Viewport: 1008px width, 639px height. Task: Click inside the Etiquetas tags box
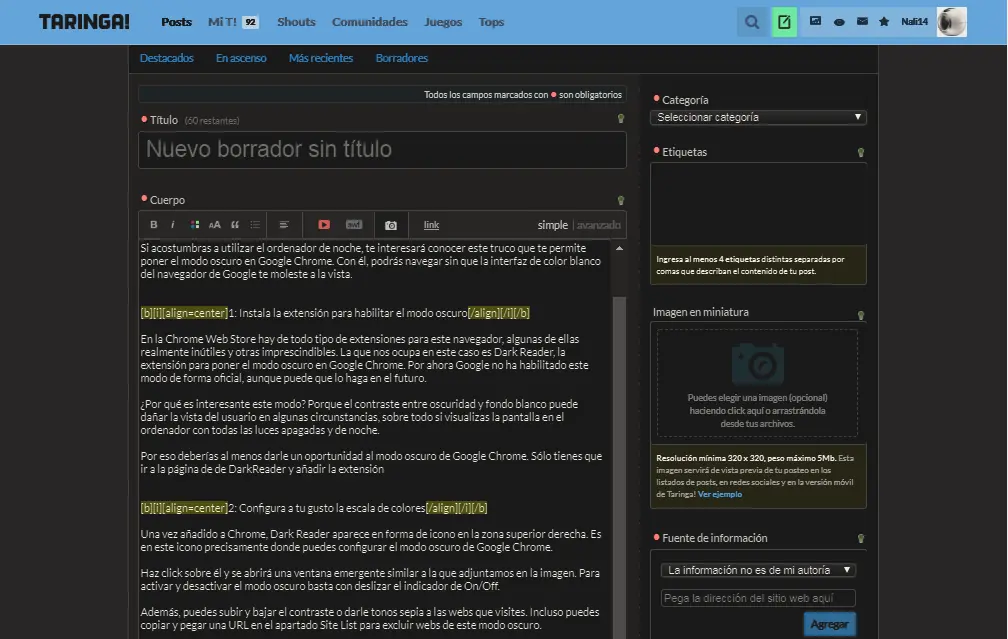click(759, 203)
